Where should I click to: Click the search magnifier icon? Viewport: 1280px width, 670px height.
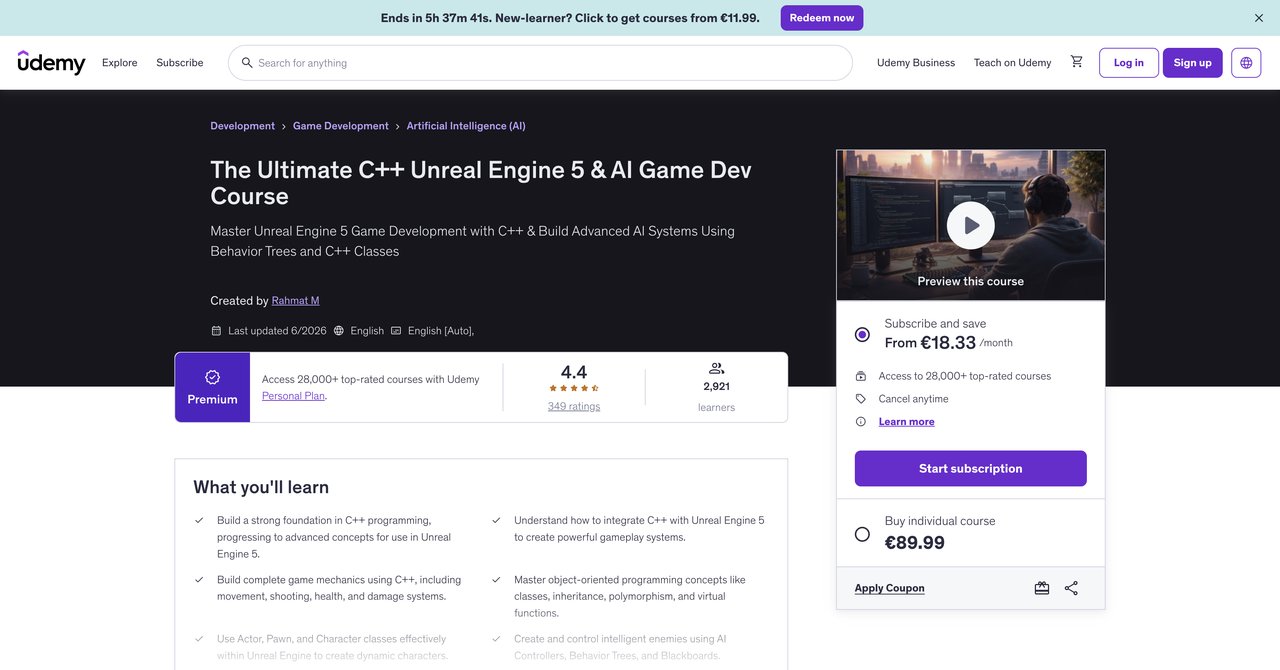[x=247, y=63]
